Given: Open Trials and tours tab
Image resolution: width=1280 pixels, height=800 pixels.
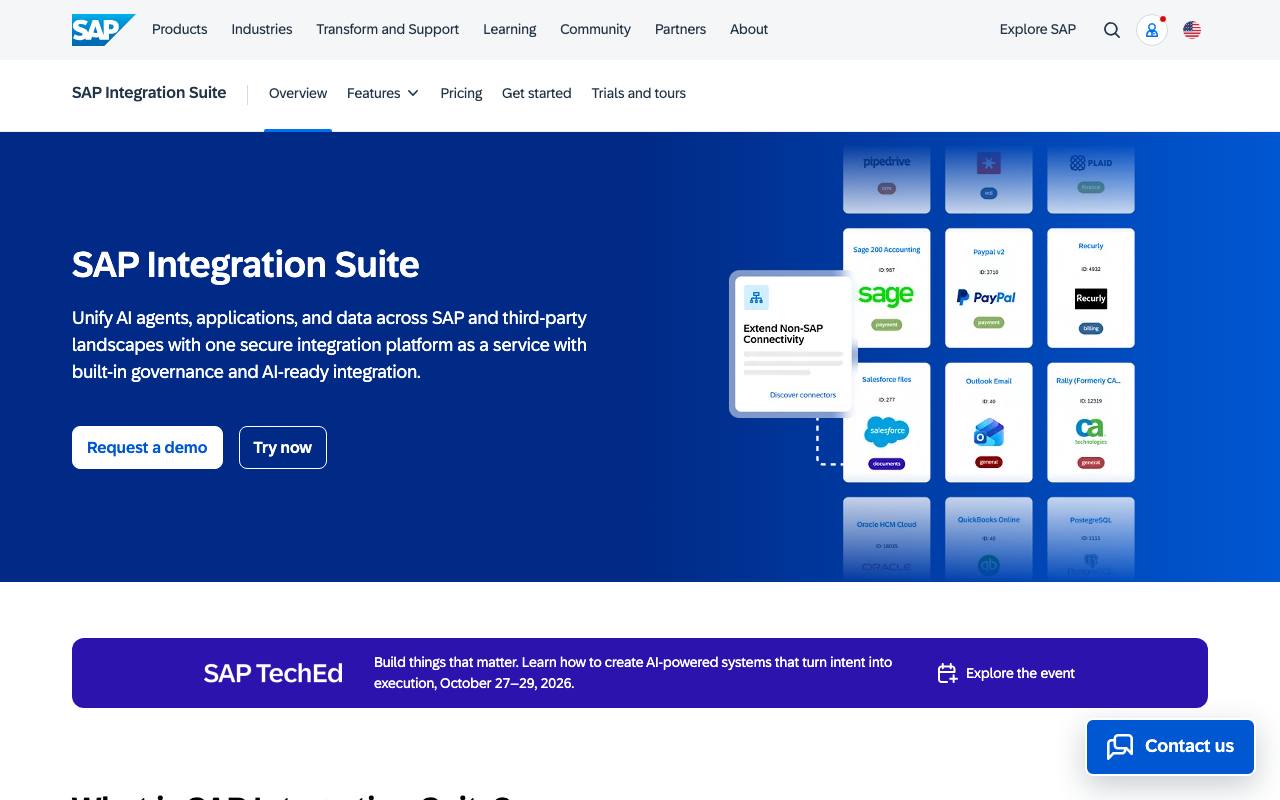Looking at the screenshot, I should coord(639,93).
